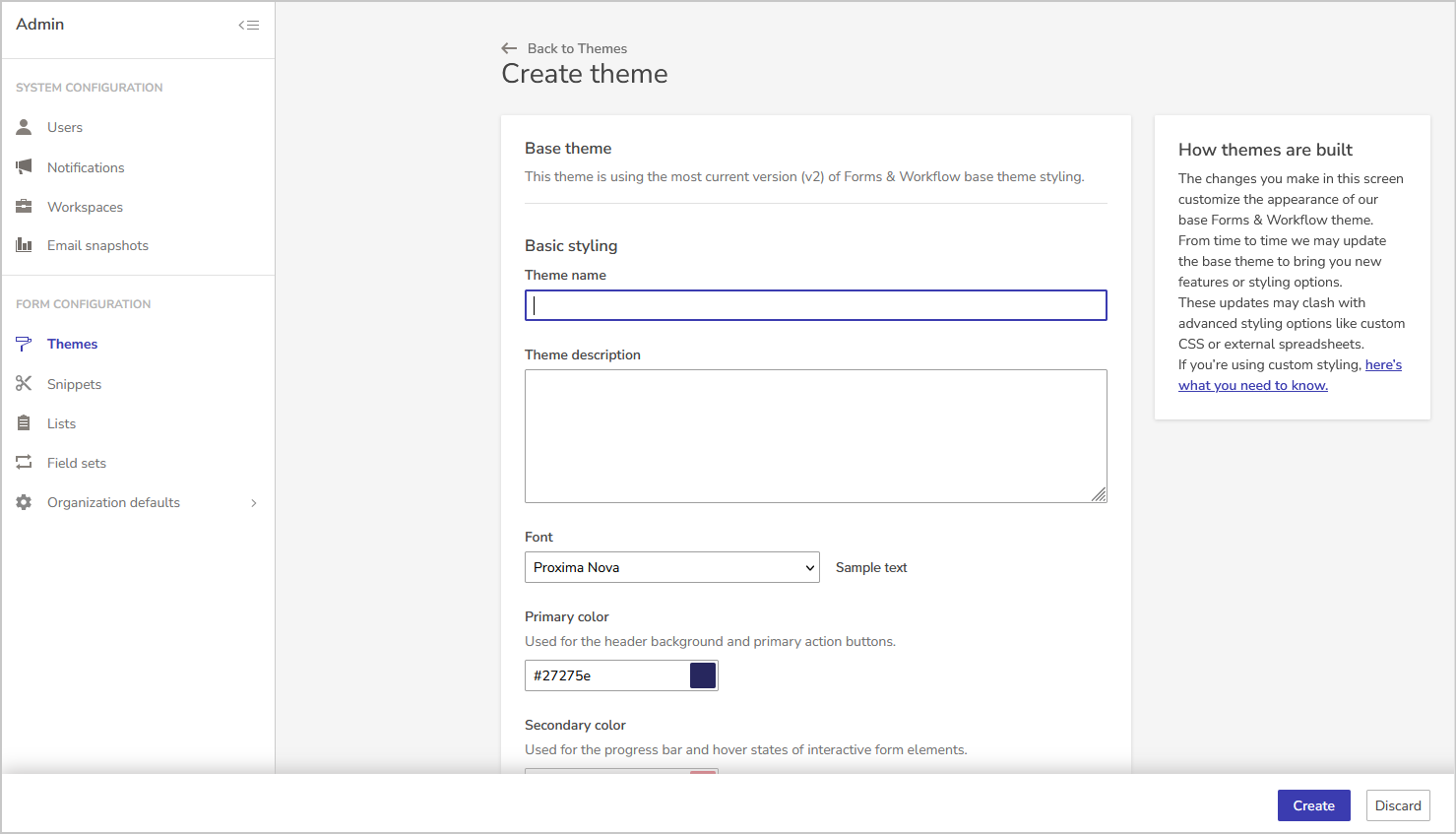Click the Snippets scissors icon
The width and height of the screenshot is (1456, 834).
coord(23,383)
